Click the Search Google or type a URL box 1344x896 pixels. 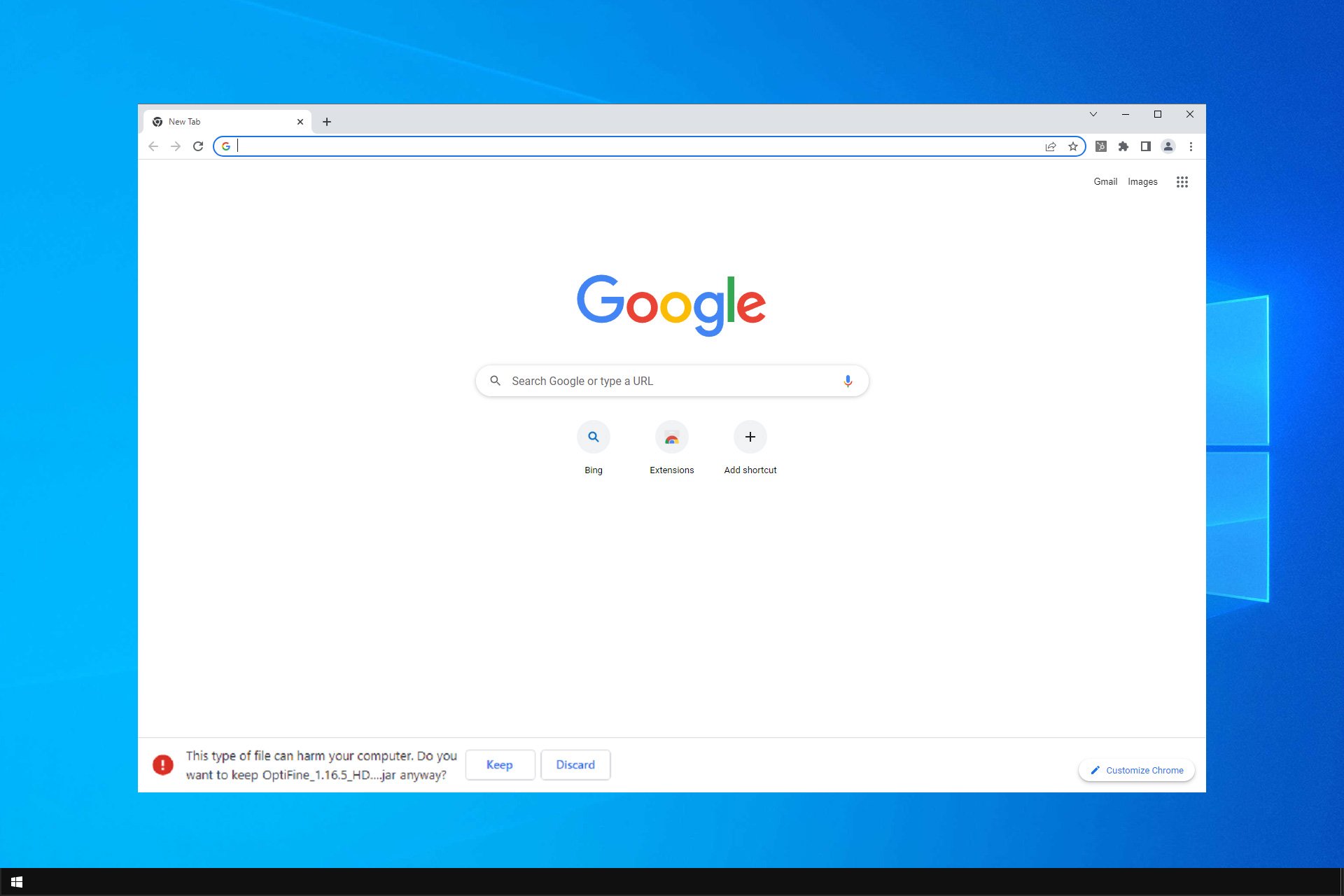click(x=672, y=381)
